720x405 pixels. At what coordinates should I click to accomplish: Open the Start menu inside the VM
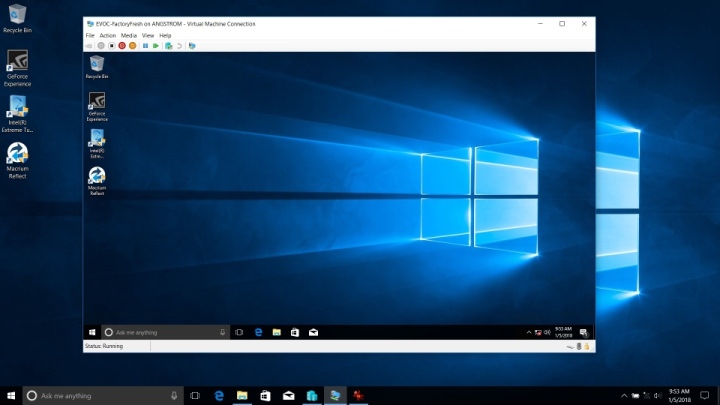[92, 332]
